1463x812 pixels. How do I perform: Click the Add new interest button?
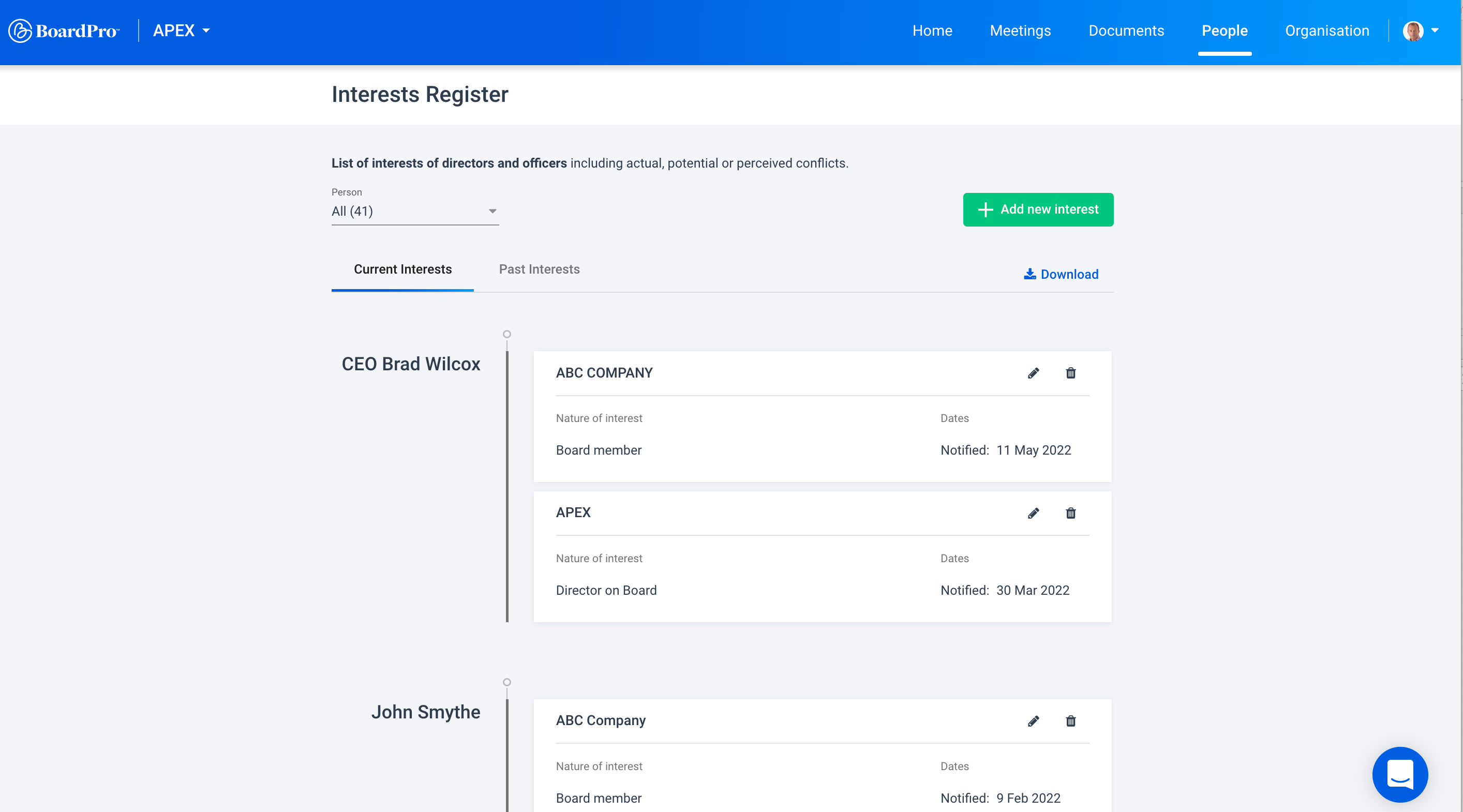(1038, 210)
